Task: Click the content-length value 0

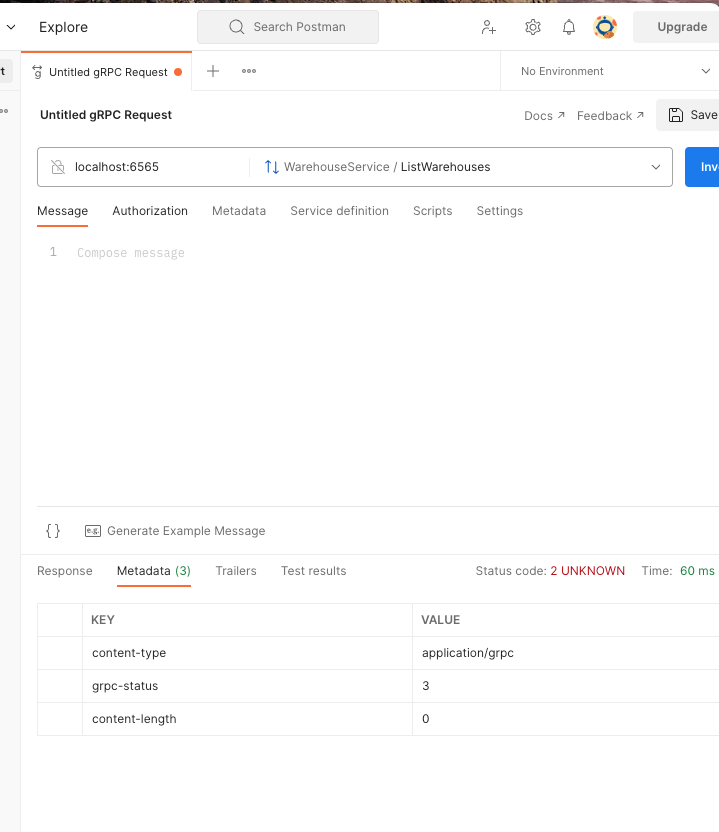Action: [566, 719]
